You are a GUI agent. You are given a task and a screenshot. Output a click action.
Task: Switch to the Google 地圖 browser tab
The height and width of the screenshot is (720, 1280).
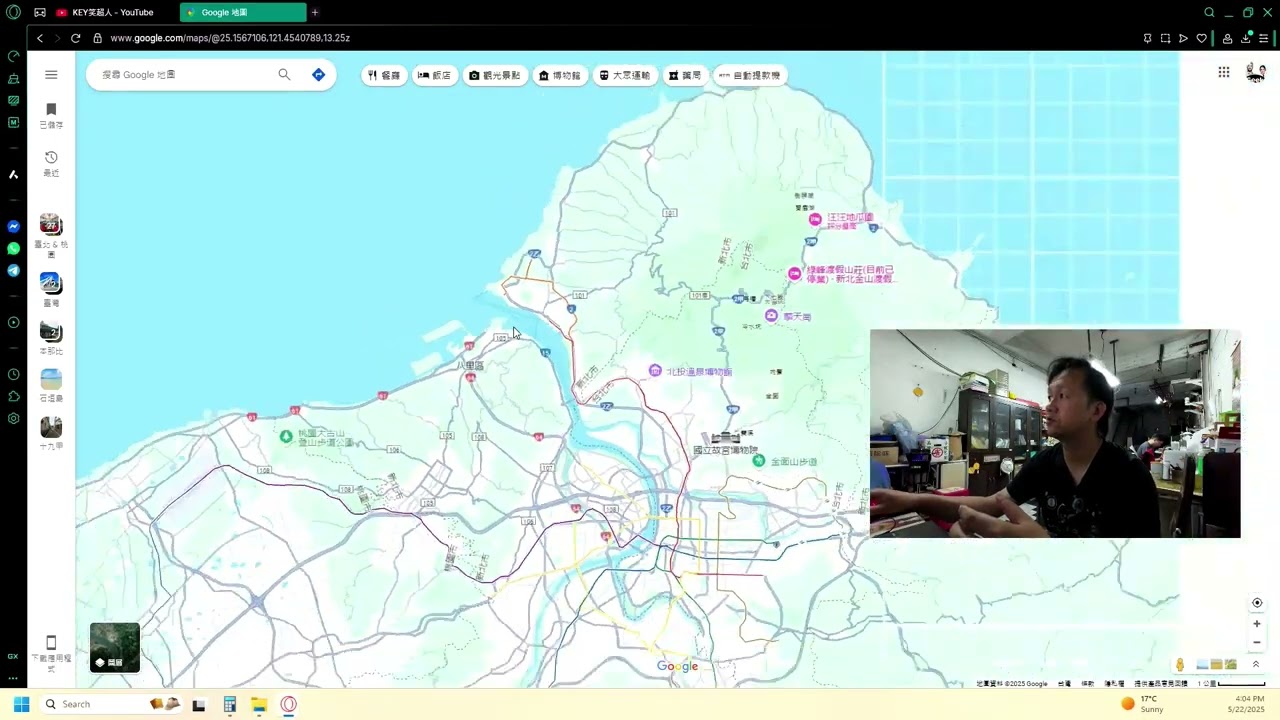[x=243, y=12]
